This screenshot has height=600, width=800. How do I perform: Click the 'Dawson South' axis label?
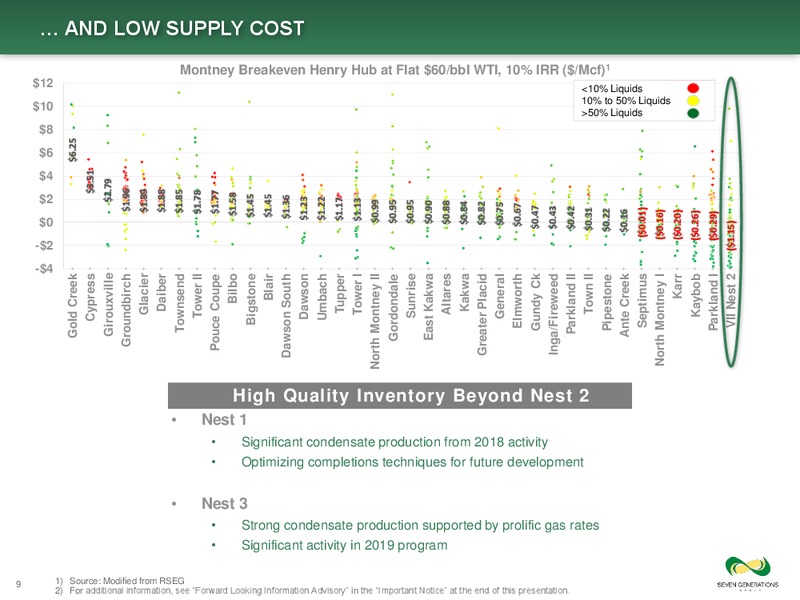(286, 315)
